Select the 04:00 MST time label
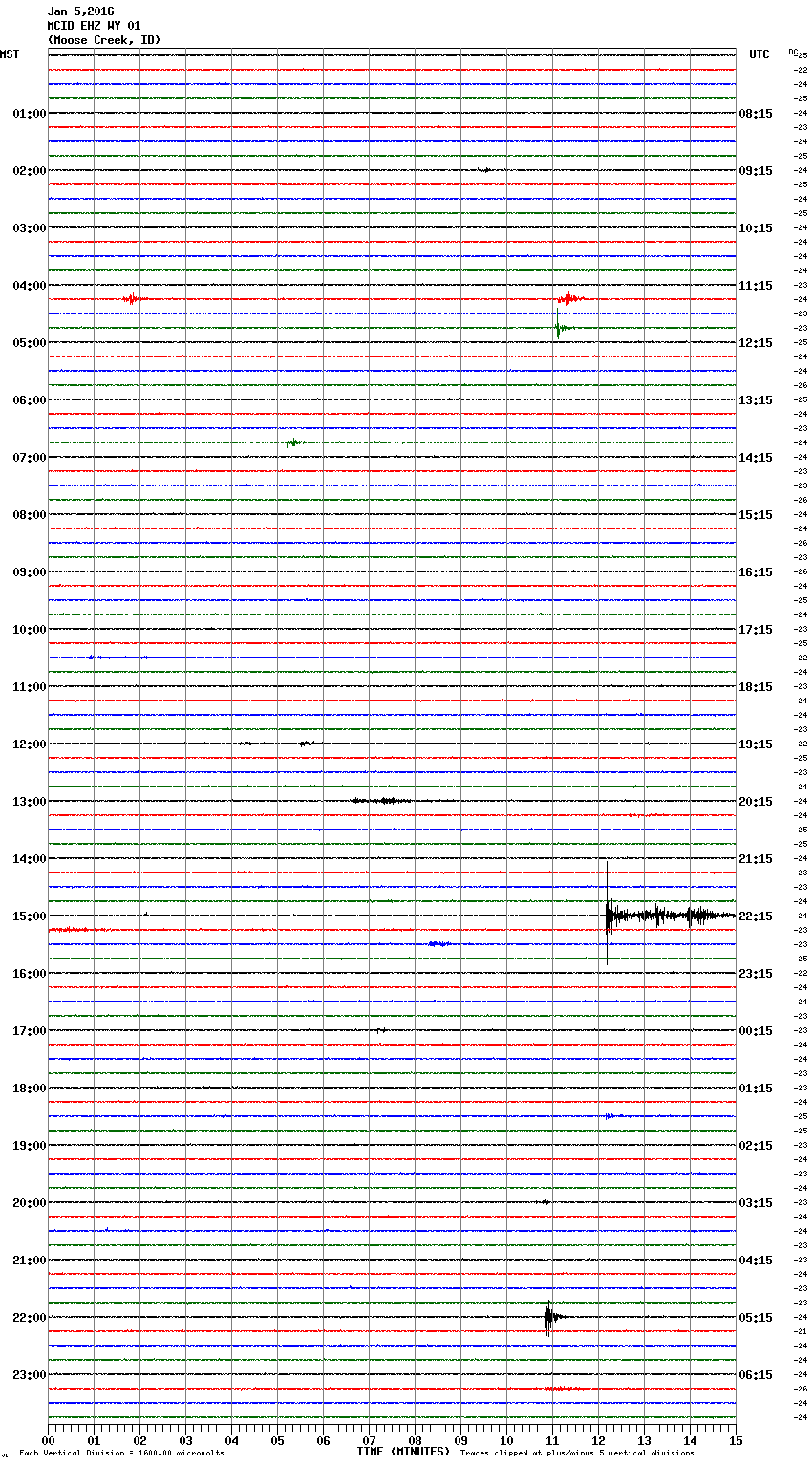 pos(30,286)
